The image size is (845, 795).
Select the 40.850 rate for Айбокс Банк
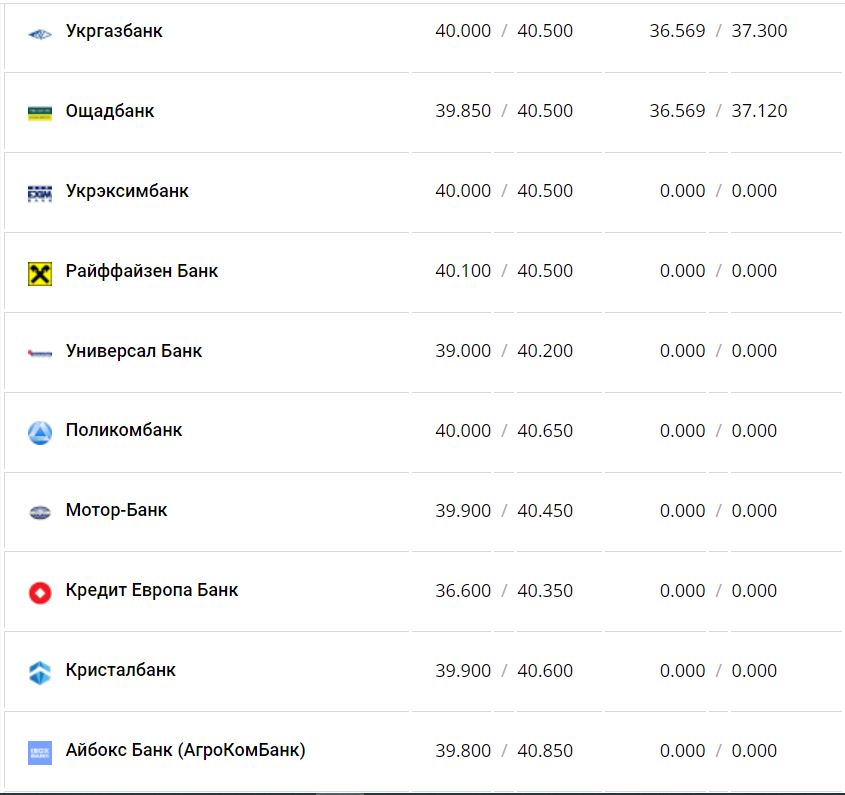coord(545,751)
